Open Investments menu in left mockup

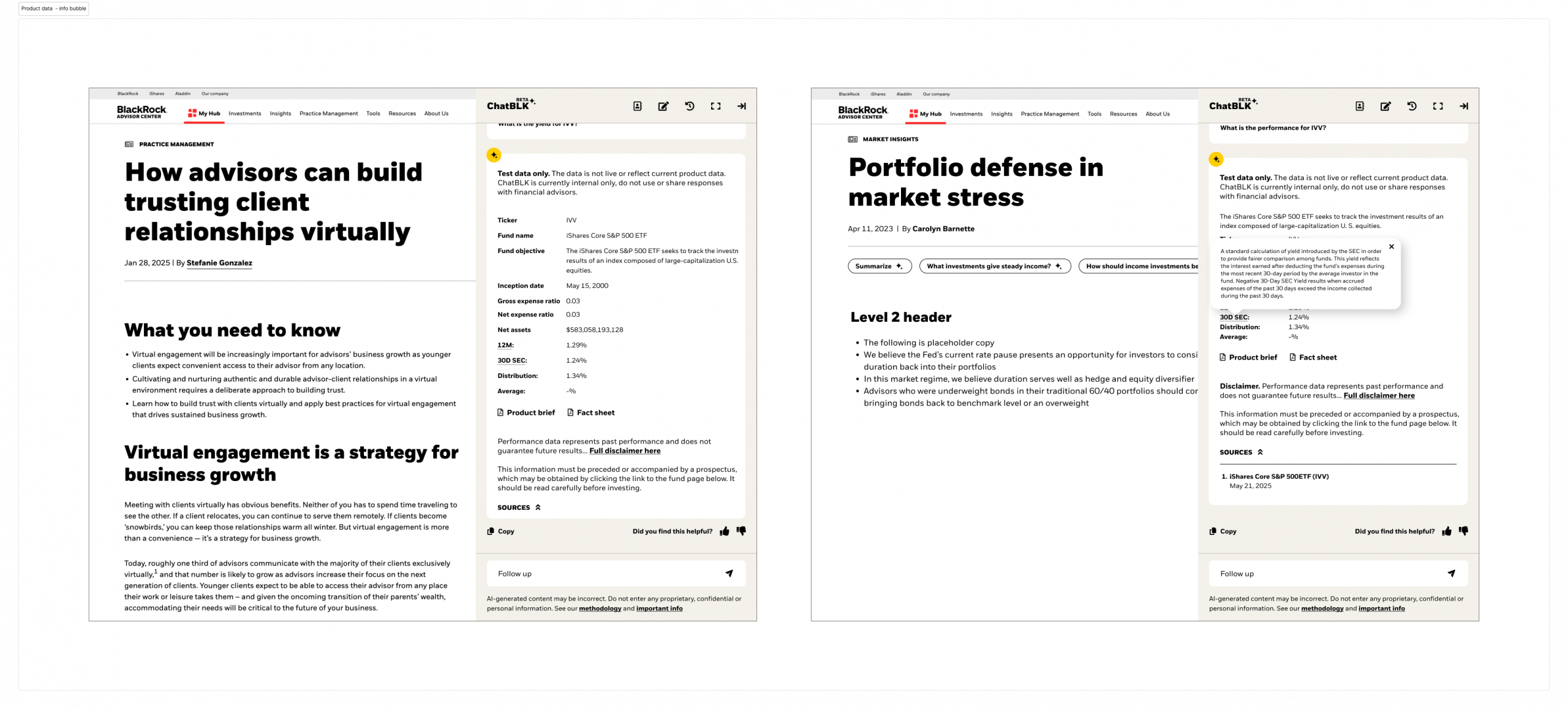(x=244, y=113)
